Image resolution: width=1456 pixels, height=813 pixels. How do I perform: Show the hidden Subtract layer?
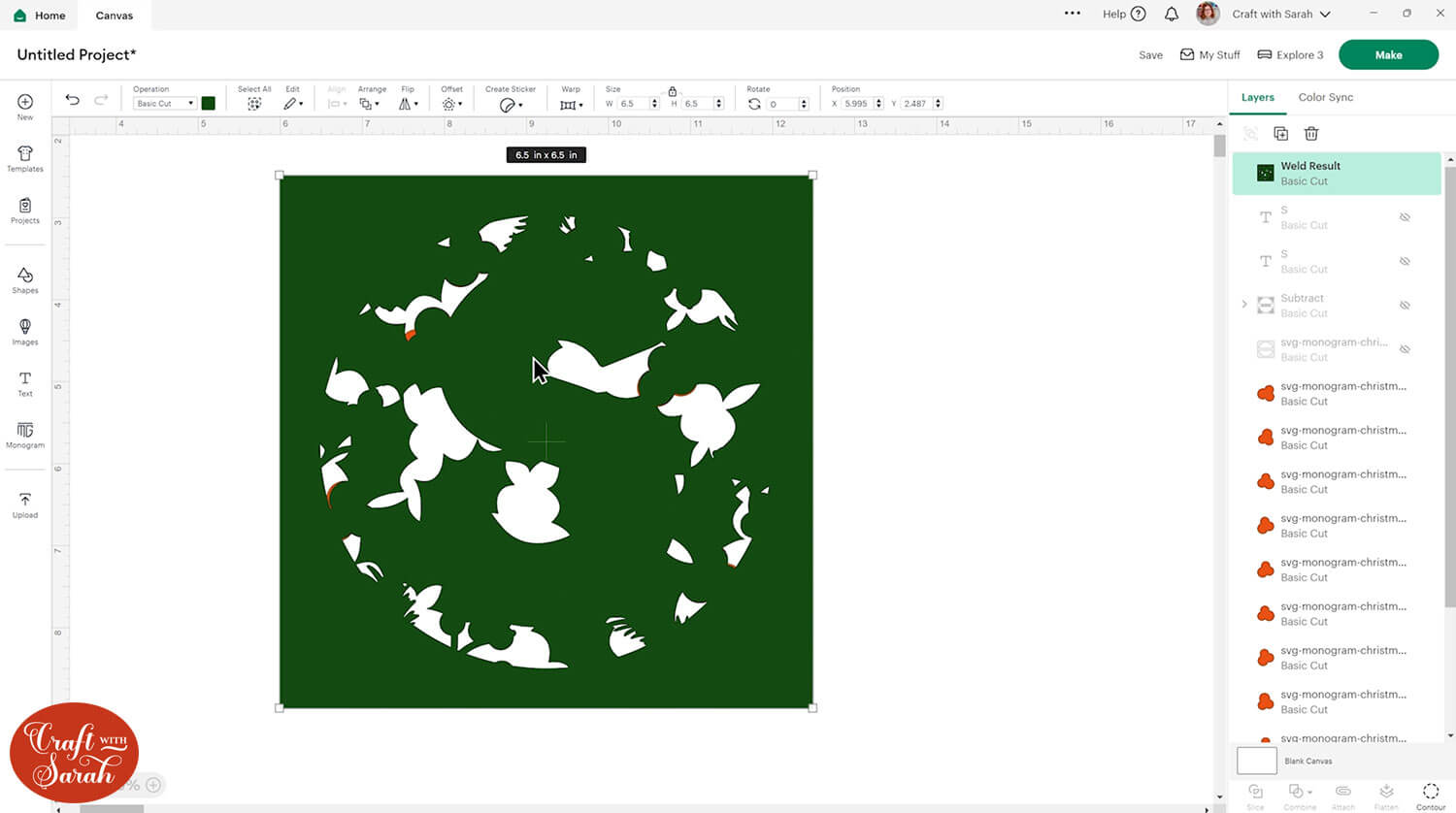point(1405,306)
